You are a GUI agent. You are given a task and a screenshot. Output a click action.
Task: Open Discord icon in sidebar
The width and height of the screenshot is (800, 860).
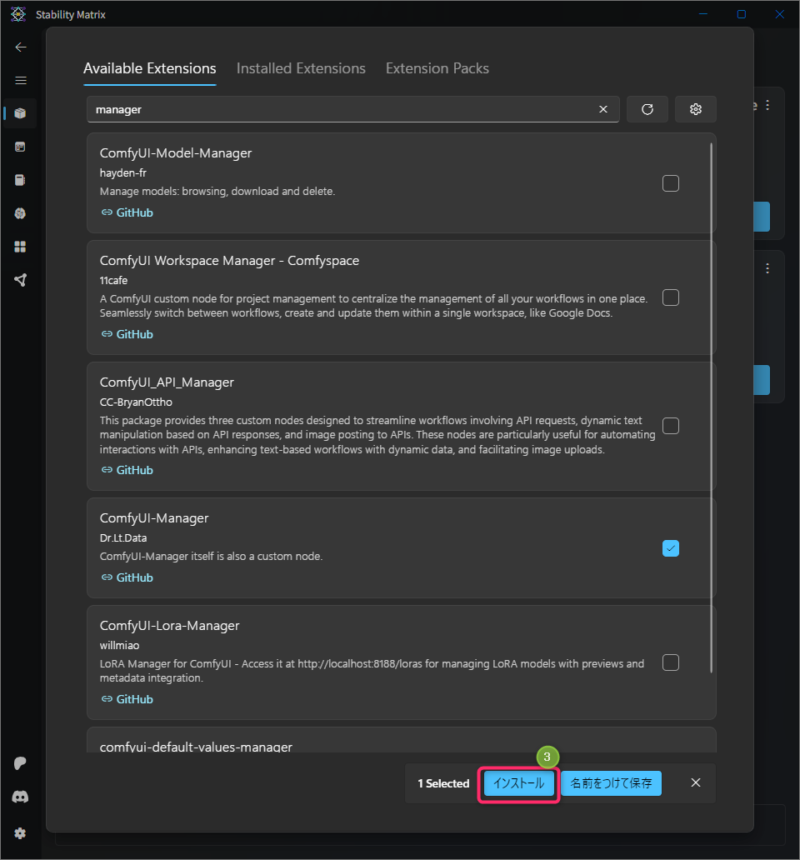(x=20, y=796)
